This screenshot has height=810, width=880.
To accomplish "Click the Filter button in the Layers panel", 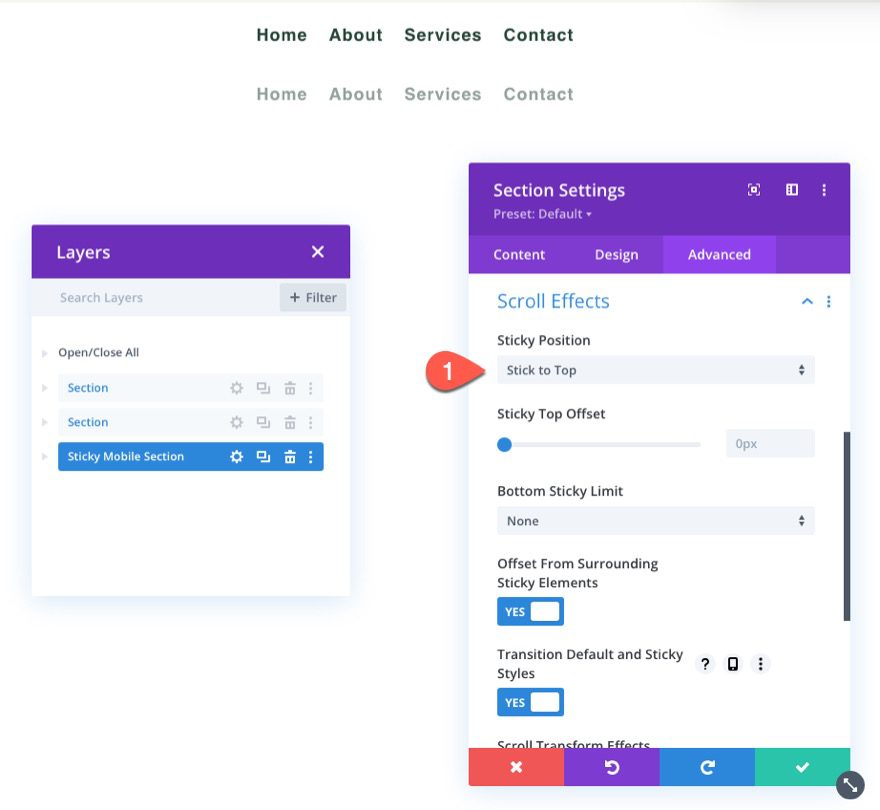I will point(314,297).
